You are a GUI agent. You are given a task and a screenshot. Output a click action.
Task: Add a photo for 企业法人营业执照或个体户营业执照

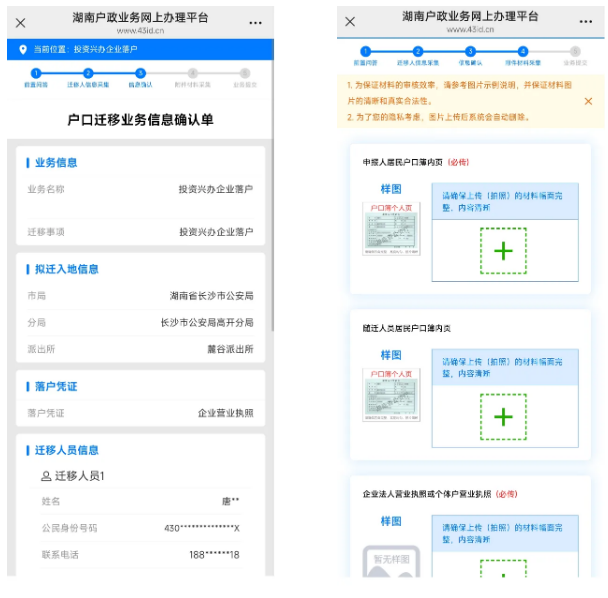pos(503,570)
